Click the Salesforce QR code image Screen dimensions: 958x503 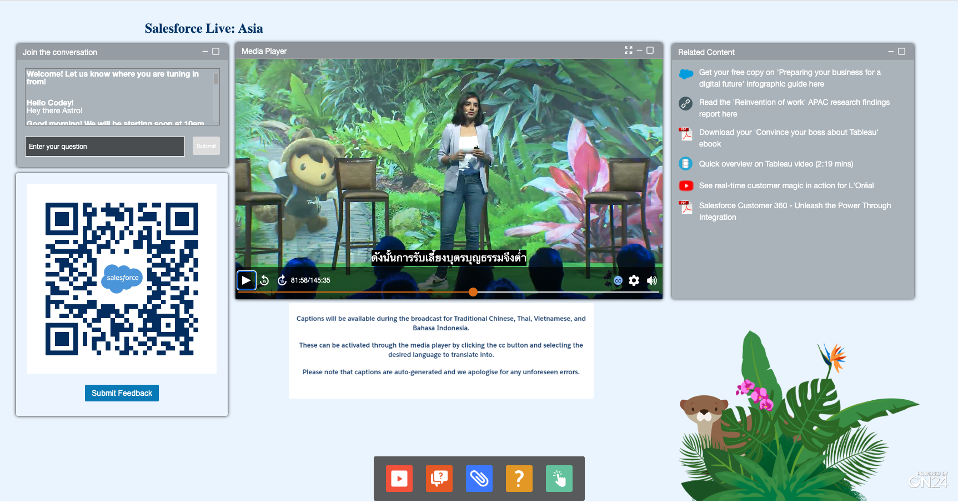pos(122,279)
